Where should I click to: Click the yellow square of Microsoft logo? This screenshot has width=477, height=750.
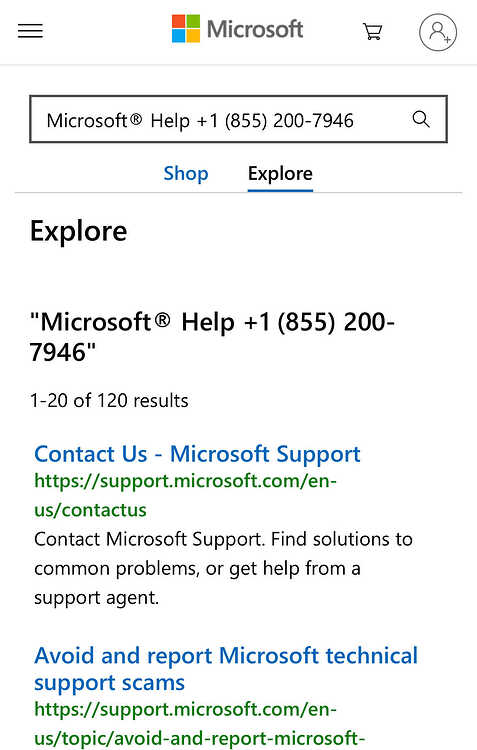coord(193,36)
